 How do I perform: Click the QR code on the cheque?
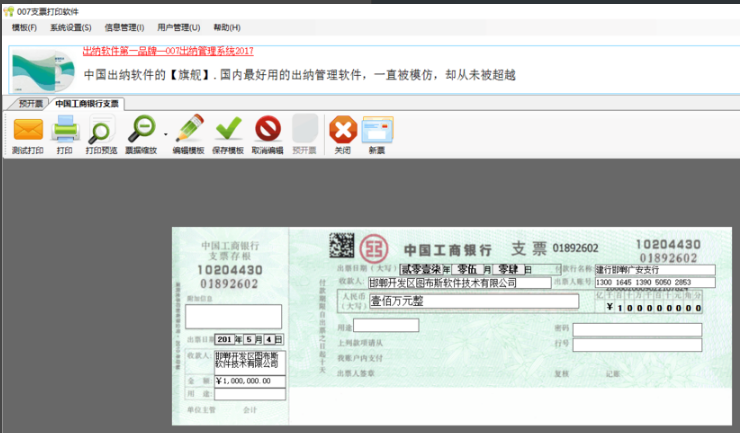pos(341,245)
